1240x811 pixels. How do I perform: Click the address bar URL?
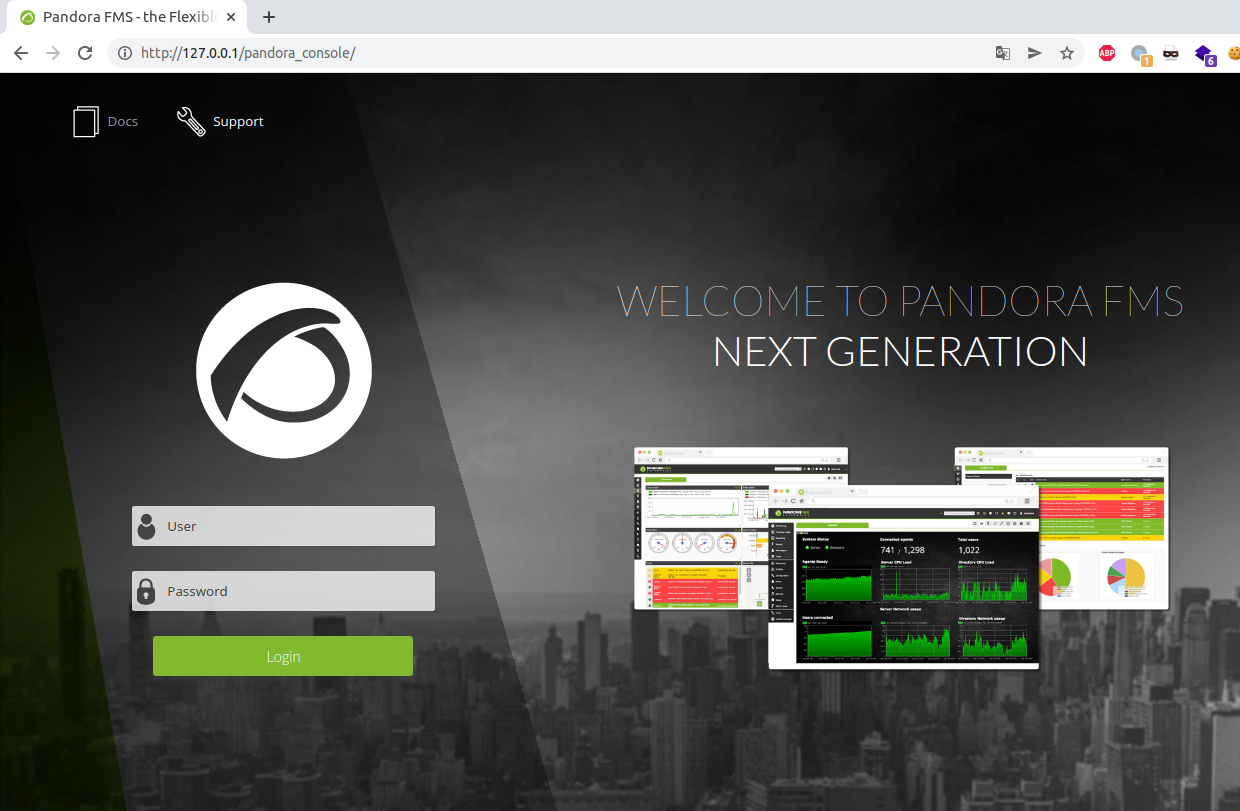point(248,53)
